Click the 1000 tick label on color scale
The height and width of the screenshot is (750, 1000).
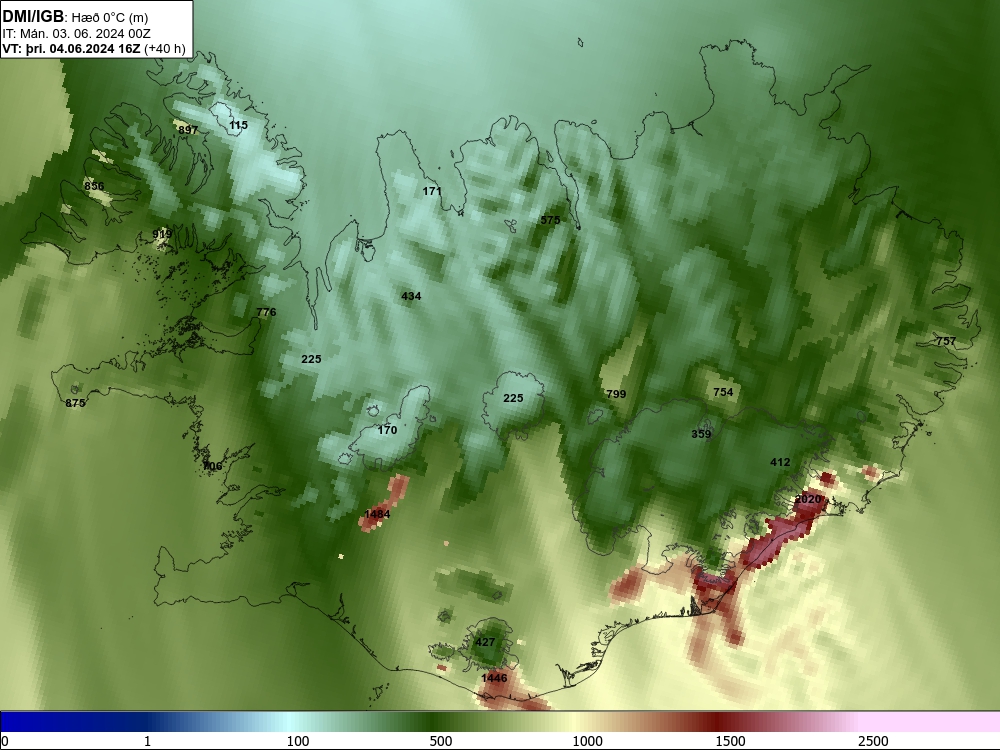click(587, 741)
